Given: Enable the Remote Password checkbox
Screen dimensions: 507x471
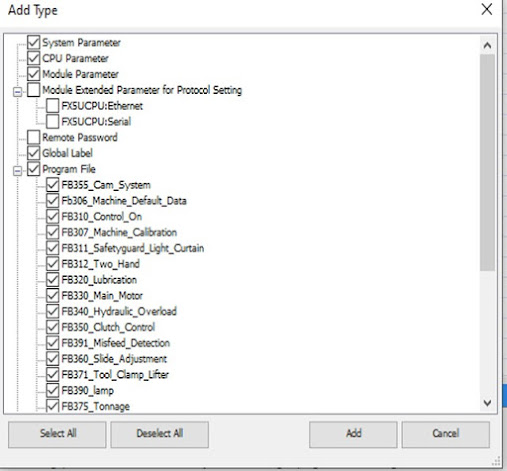Looking at the screenshot, I should coord(33,137).
